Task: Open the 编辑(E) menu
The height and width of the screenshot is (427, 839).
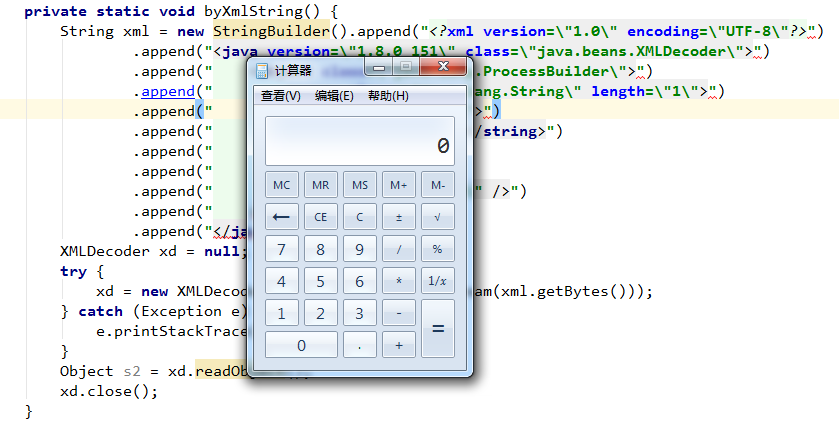Action: click(x=334, y=96)
